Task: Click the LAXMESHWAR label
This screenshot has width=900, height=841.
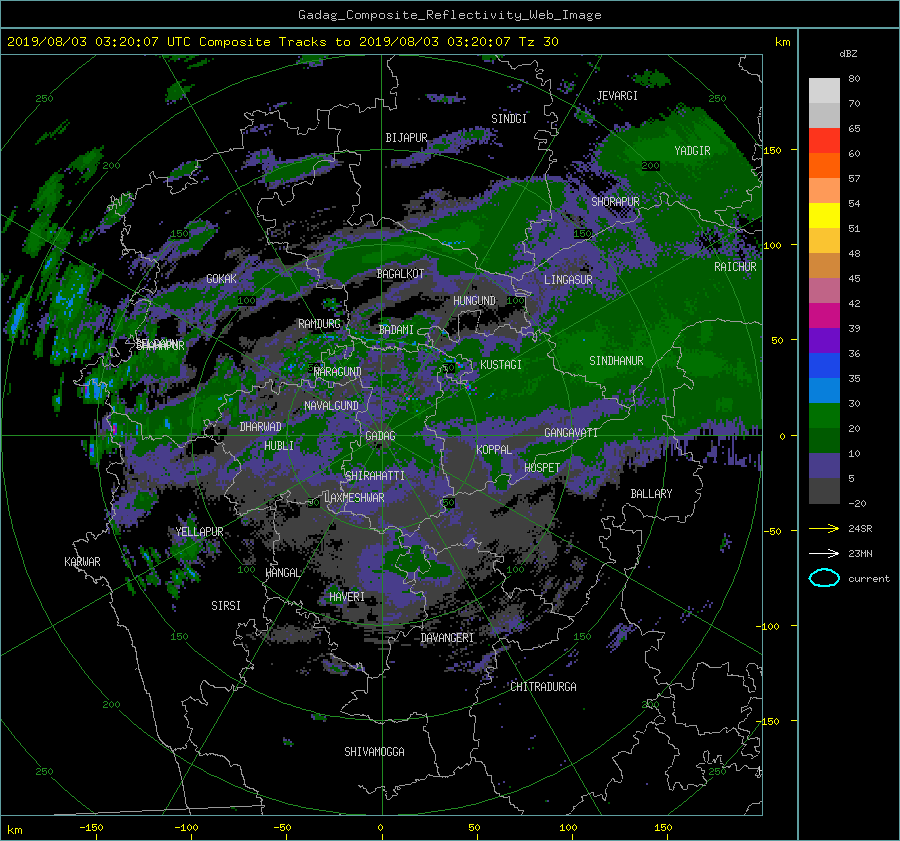Action: click(x=354, y=498)
